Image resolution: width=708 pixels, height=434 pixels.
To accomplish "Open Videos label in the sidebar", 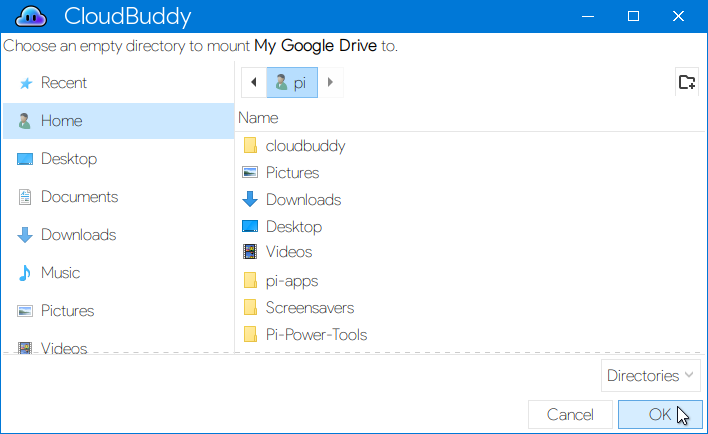I will pos(64,348).
